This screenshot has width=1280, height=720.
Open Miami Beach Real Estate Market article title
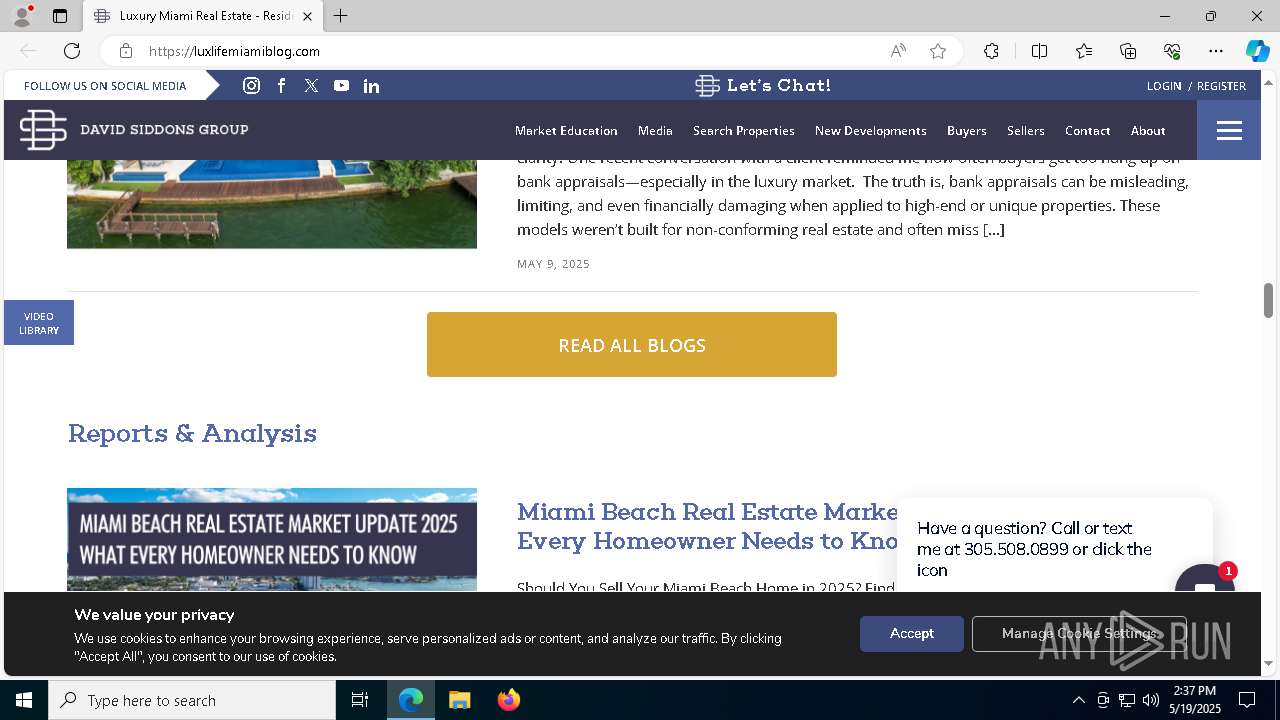(707, 526)
